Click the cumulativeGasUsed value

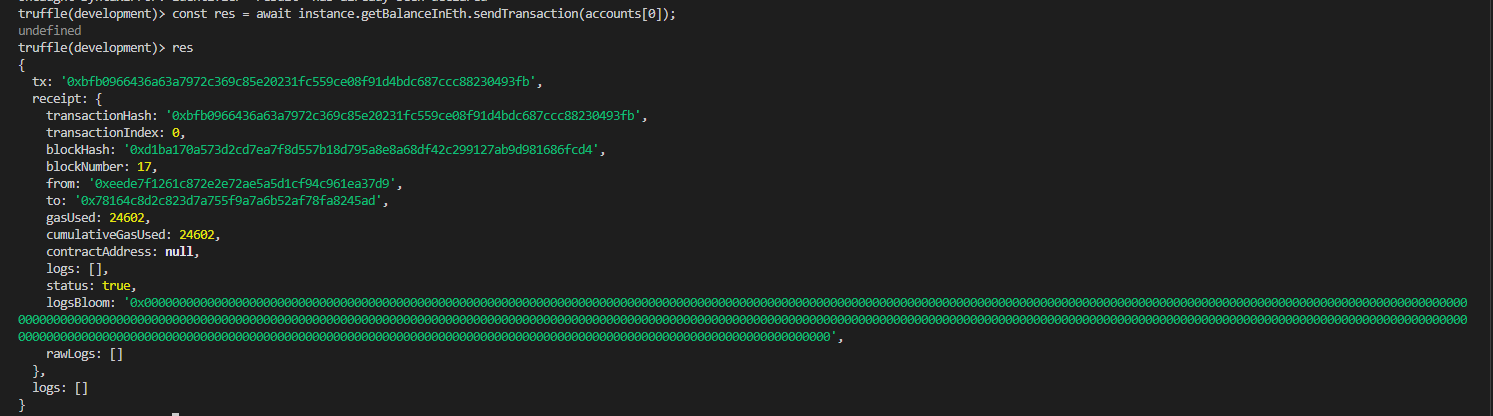coord(198,235)
